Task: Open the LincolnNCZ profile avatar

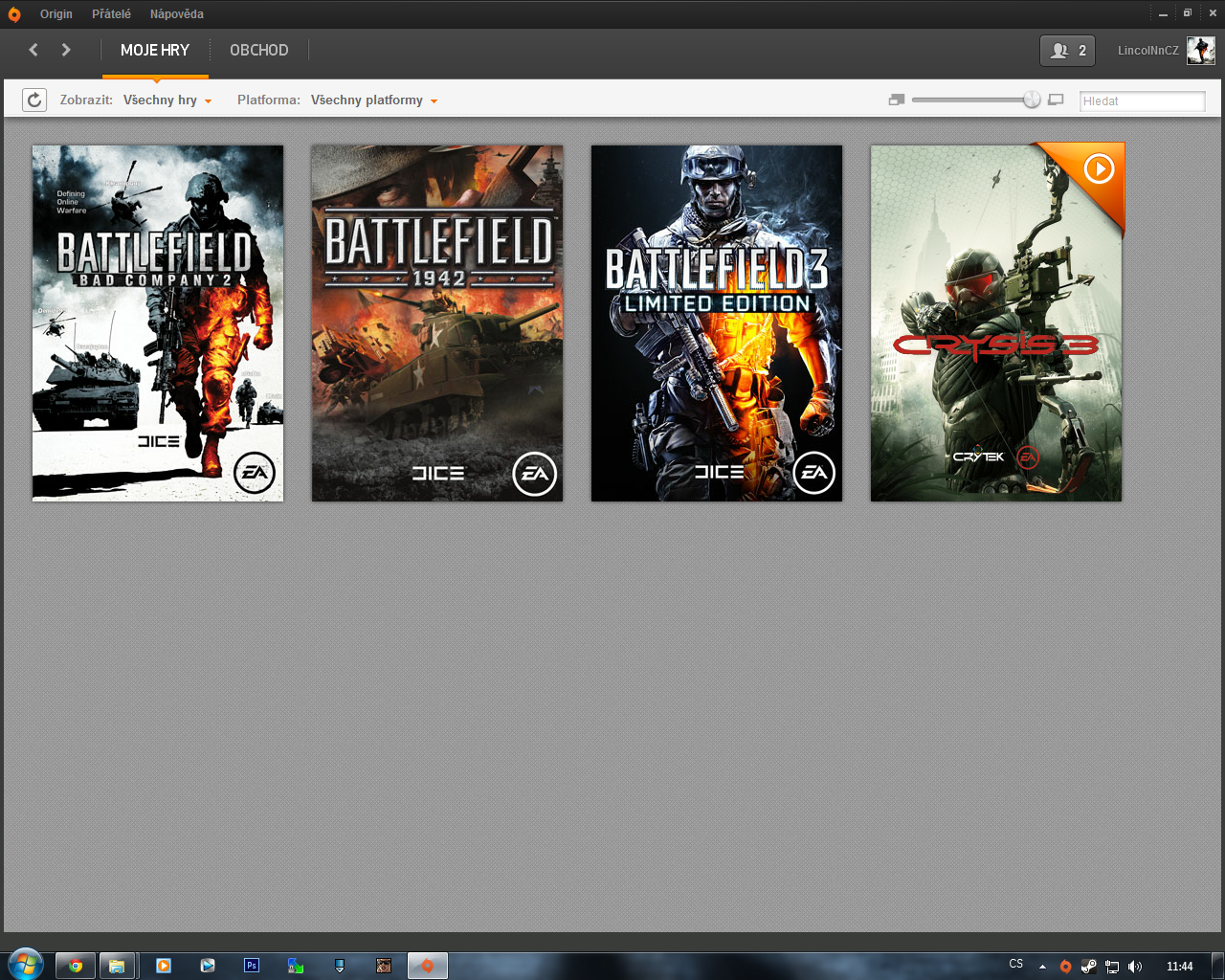Action: 1200,50
